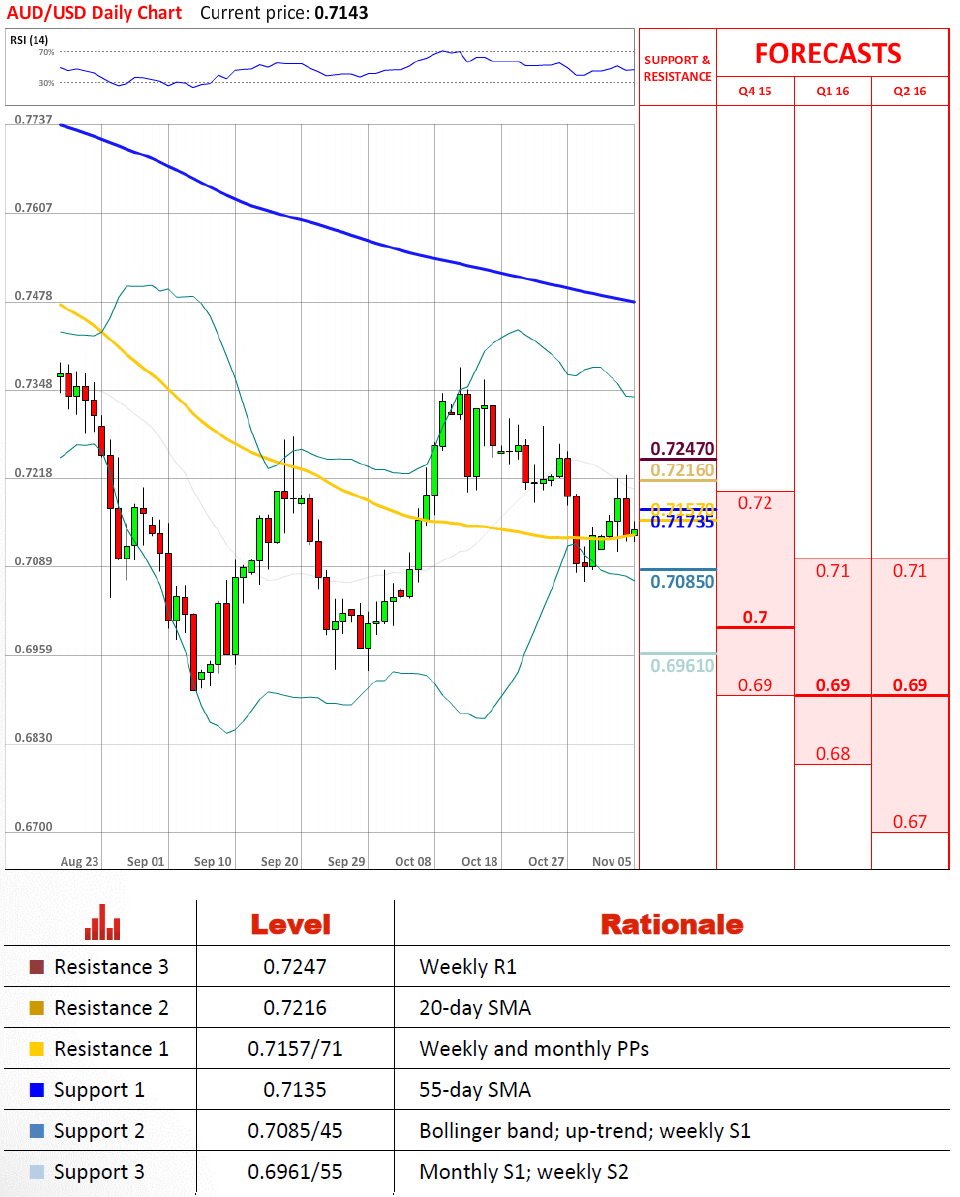Viewport: 960px width, 1197px height.
Task: Click the 'Support 1' row label
Action: click(x=99, y=1090)
